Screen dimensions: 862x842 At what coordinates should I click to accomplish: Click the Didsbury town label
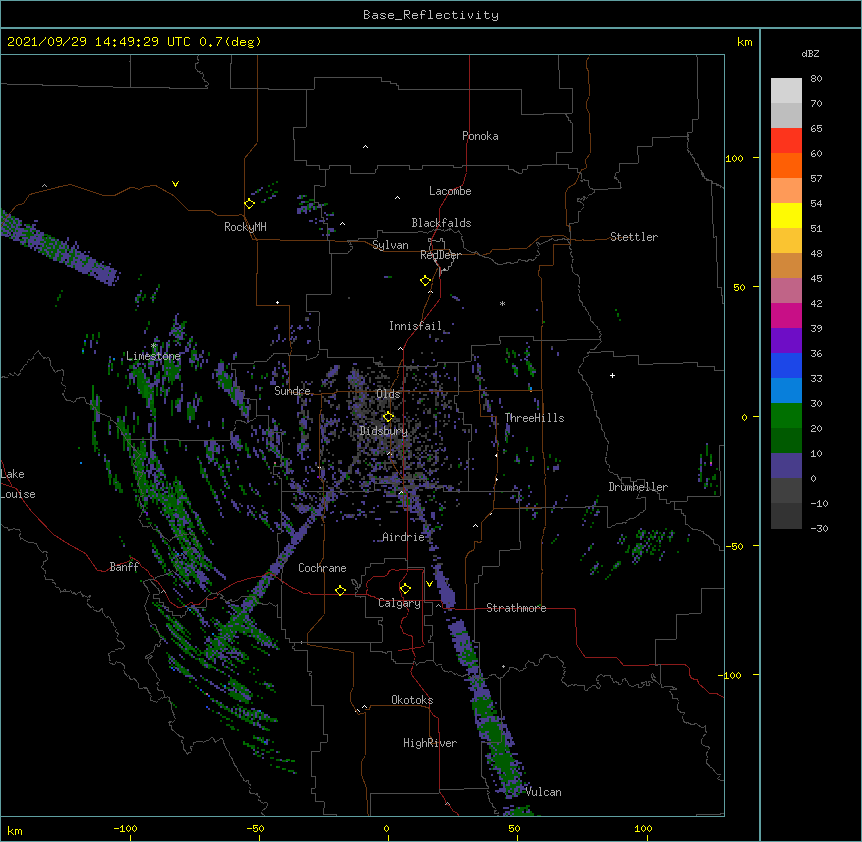click(x=383, y=431)
